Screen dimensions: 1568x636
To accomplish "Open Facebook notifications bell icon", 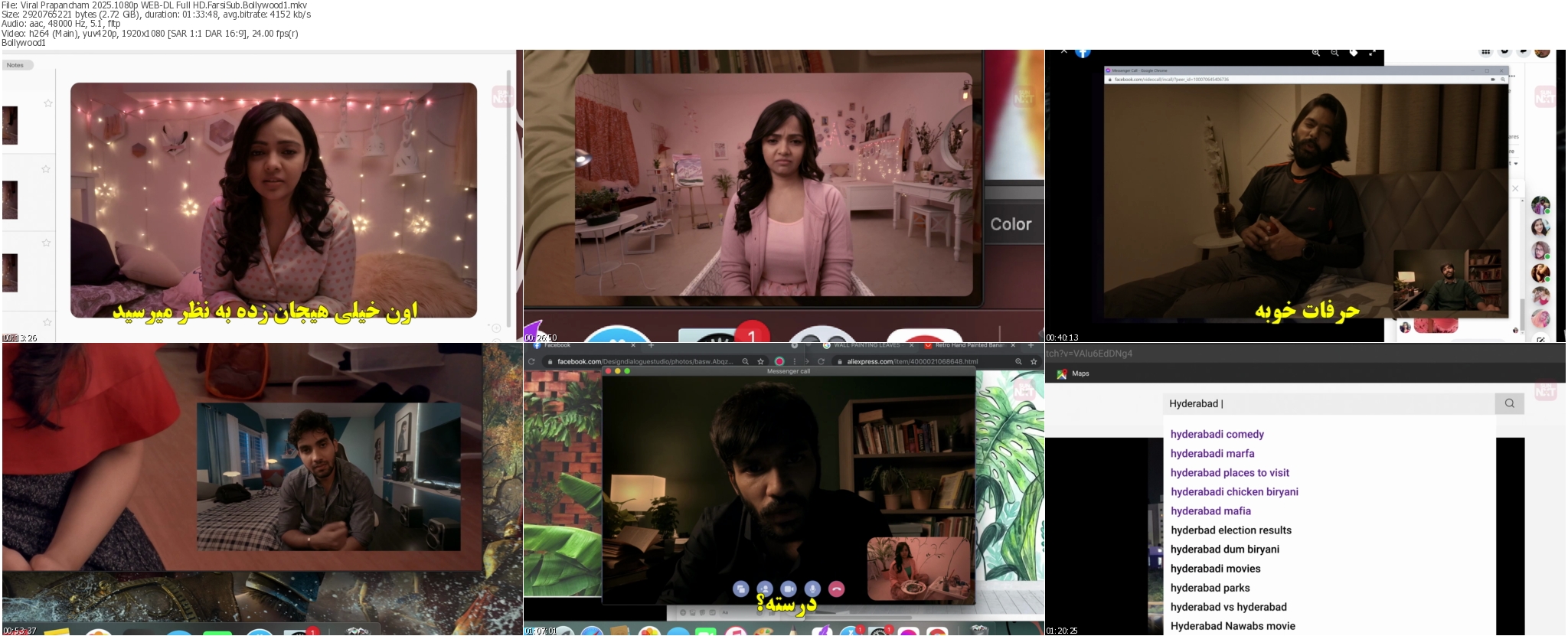I will tap(1524, 52).
